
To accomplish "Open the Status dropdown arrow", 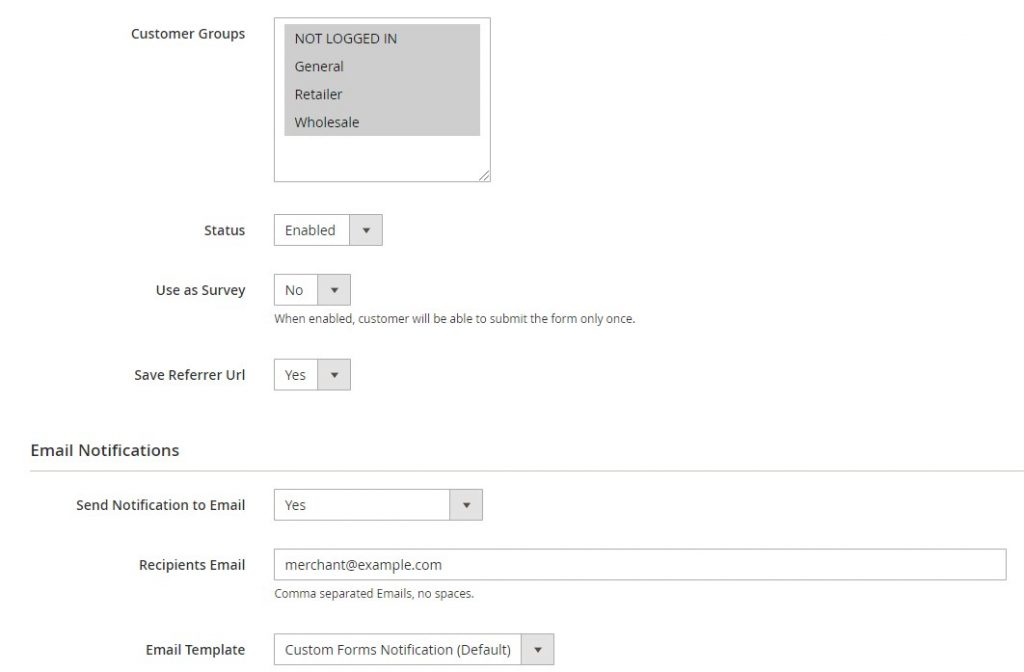I will click(366, 230).
